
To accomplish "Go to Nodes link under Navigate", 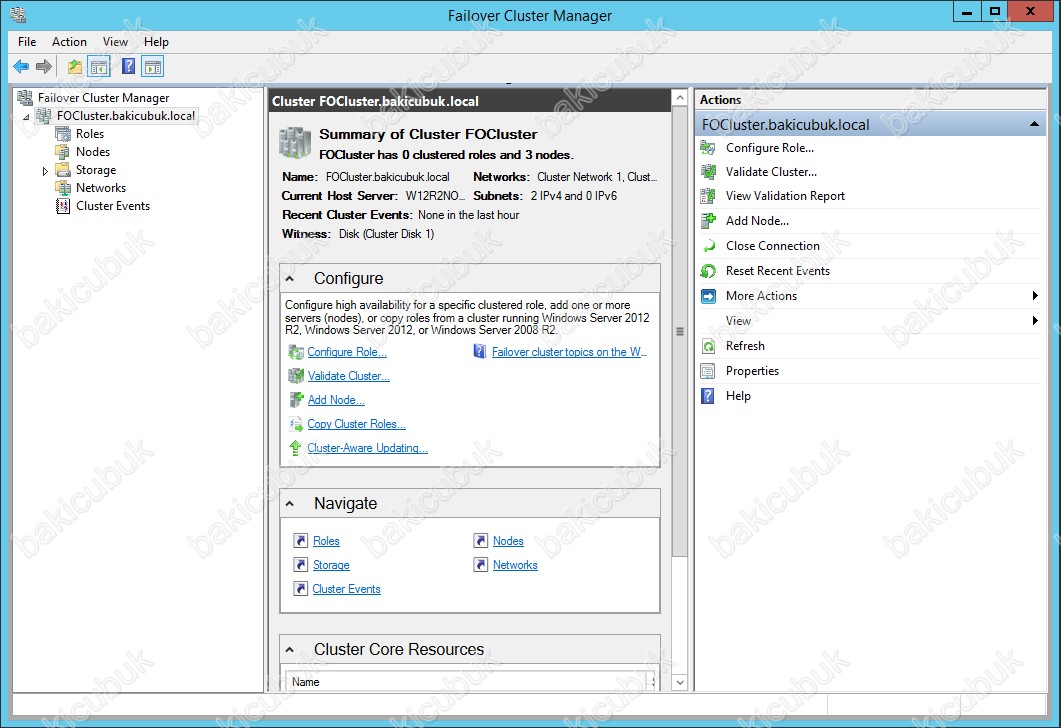I will [x=508, y=541].
